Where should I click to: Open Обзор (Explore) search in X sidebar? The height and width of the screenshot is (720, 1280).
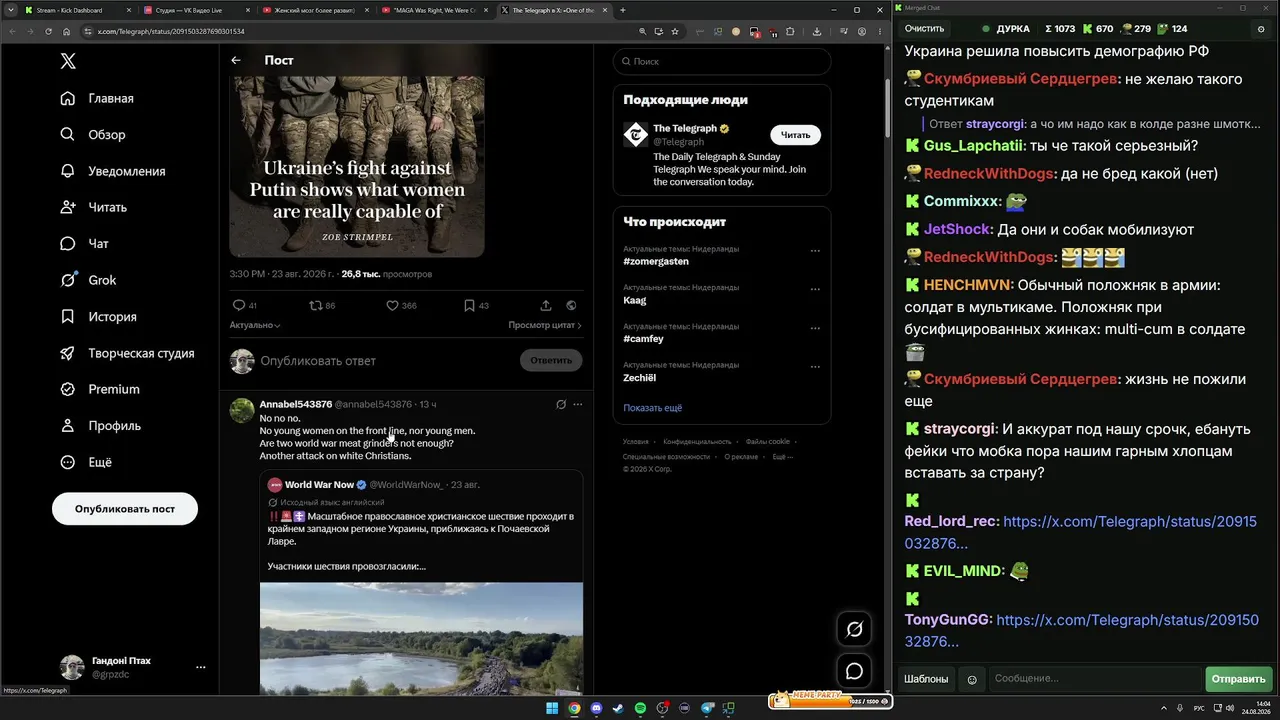(x=93, y=135)
